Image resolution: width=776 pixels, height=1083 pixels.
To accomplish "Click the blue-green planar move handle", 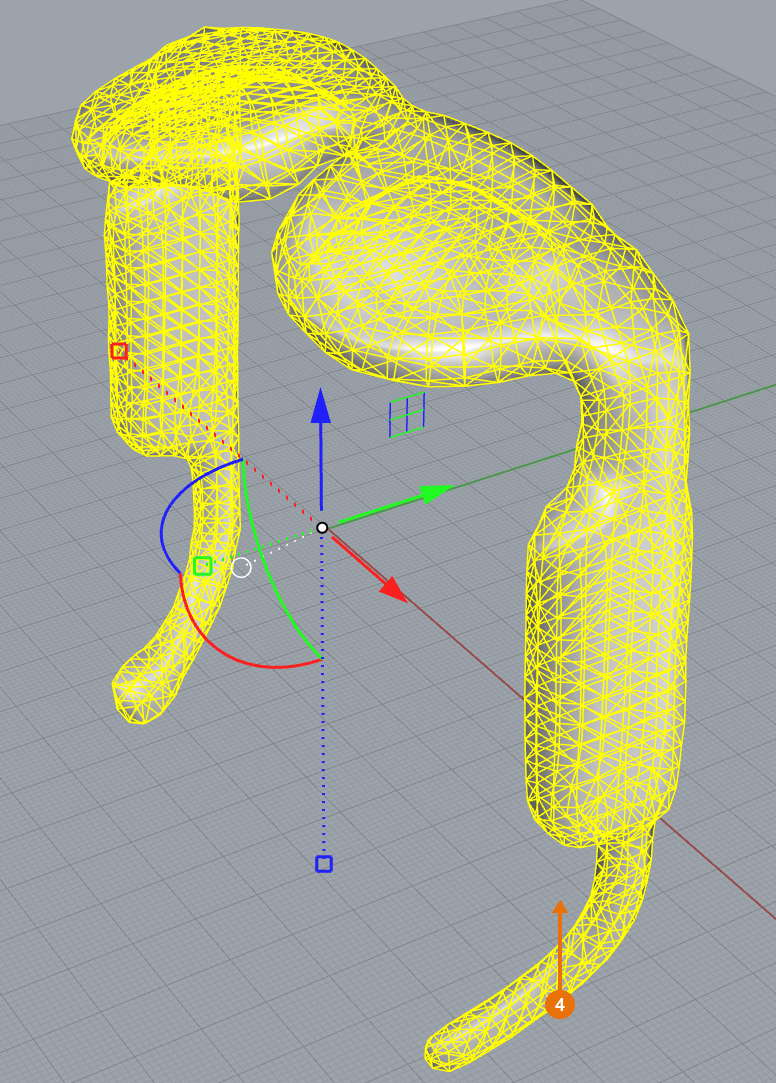I will point(407,415).
